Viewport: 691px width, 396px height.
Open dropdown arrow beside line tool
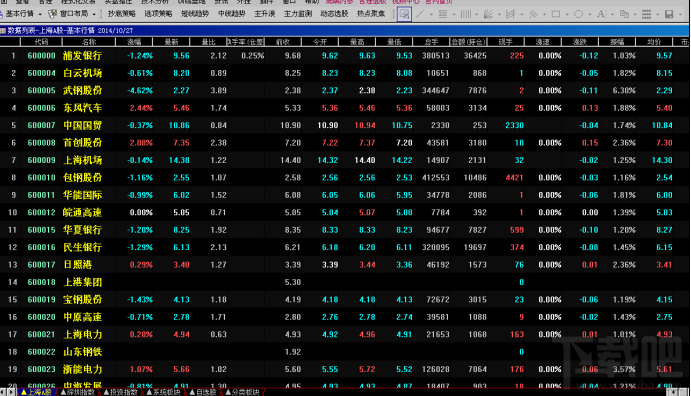431,15
